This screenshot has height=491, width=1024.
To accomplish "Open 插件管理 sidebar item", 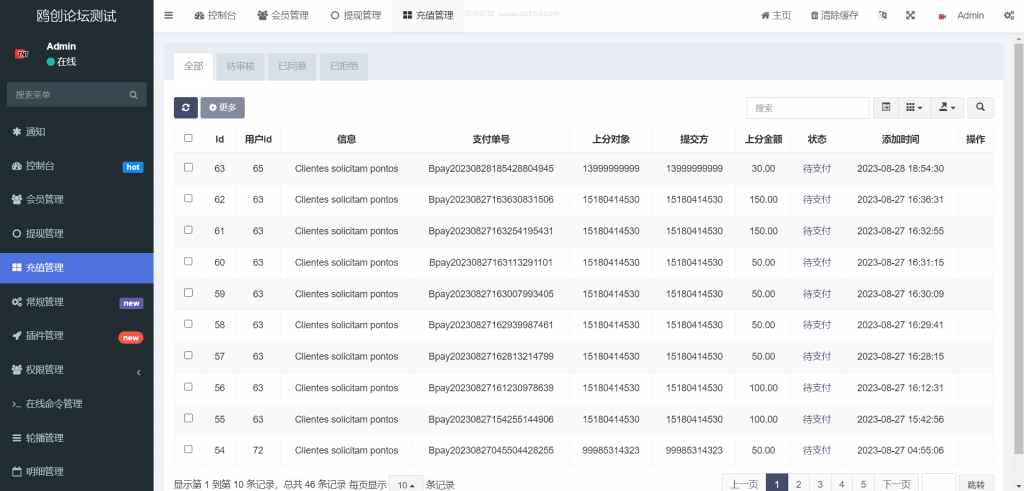I will pyautogui.click(x=77, y=336).
